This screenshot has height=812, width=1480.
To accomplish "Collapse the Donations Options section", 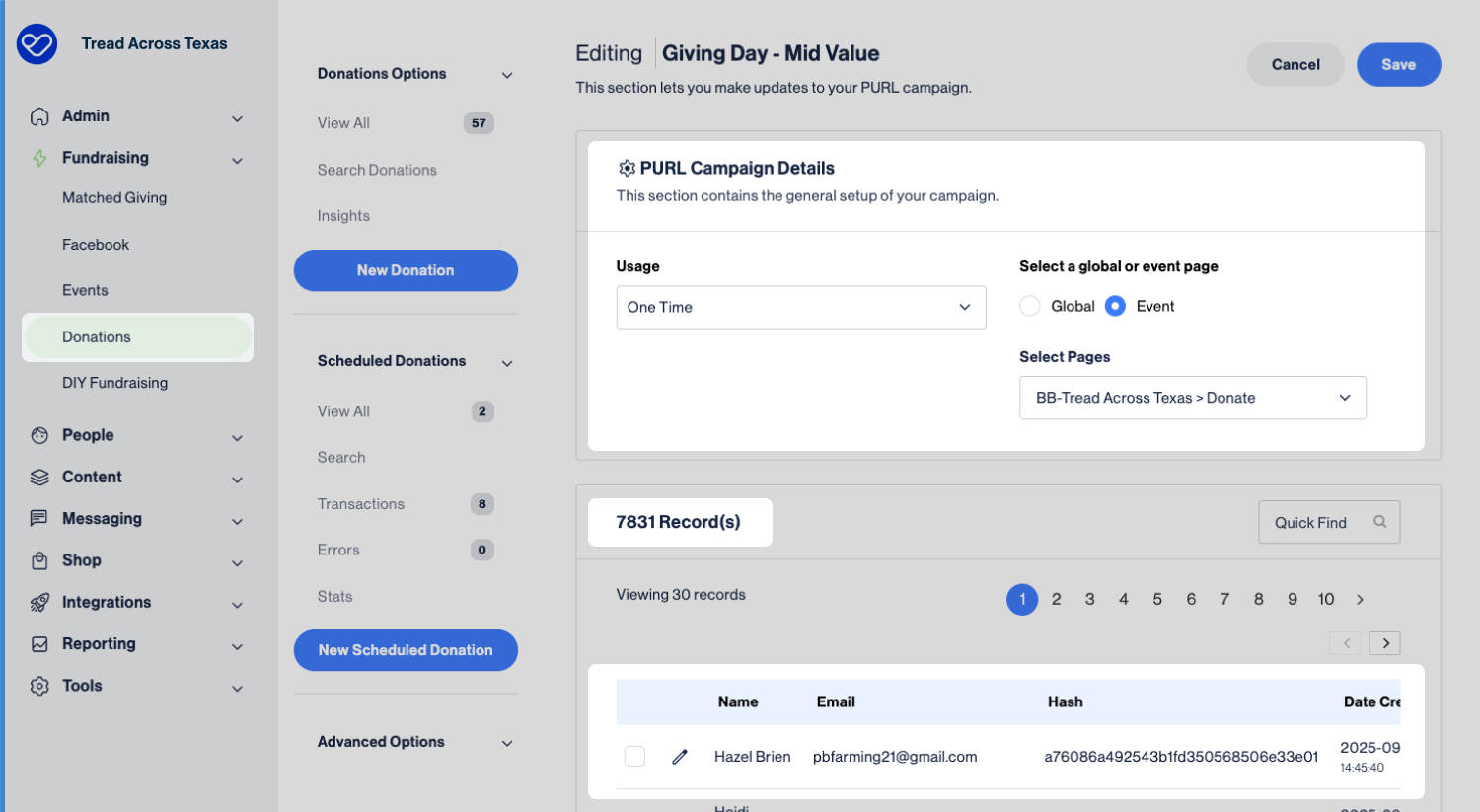I will 507,75.
